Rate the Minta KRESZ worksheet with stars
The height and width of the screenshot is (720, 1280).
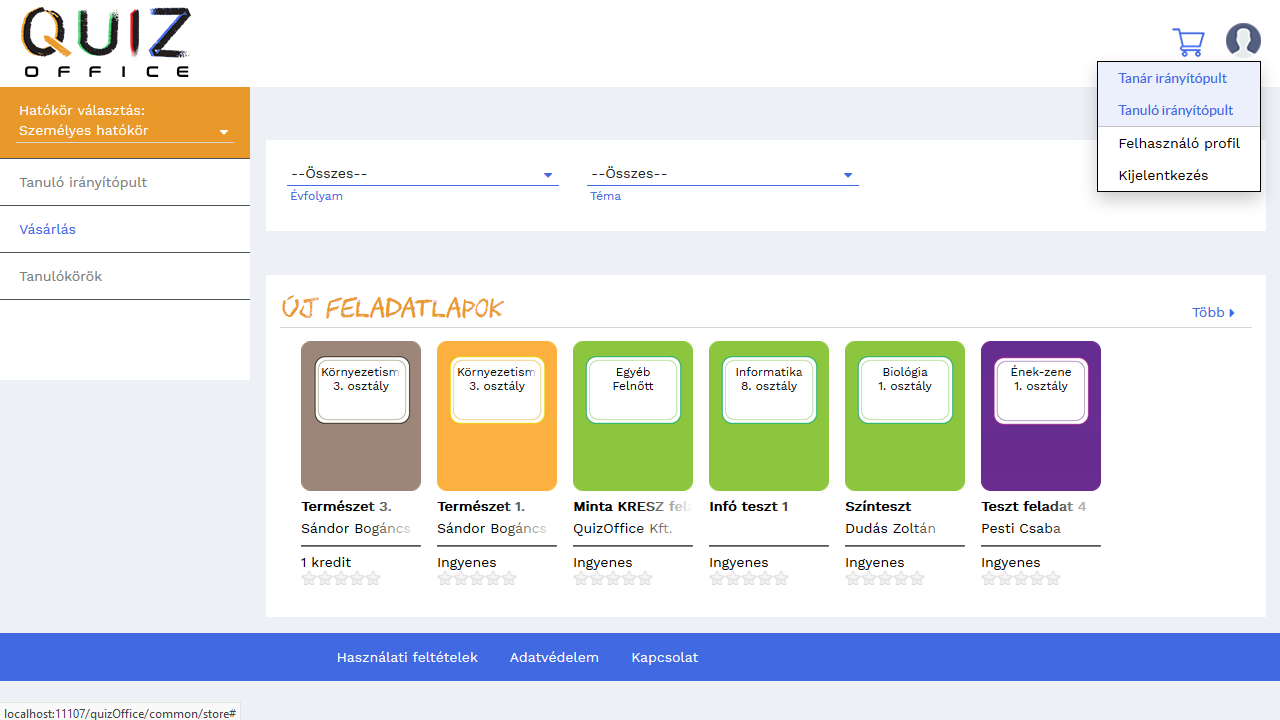point(613,578)
